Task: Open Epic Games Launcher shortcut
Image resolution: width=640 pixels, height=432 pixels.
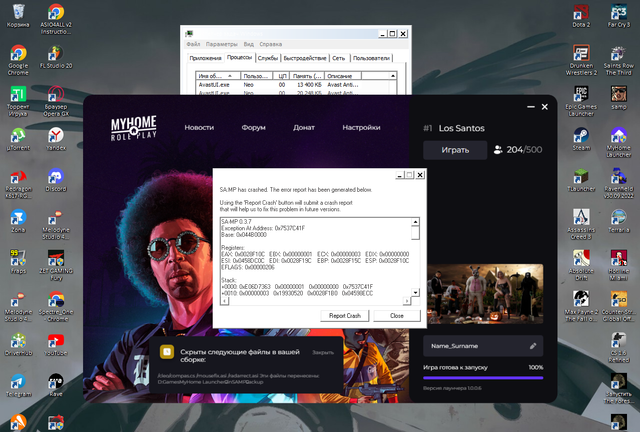Action: (x=581, y=101)
